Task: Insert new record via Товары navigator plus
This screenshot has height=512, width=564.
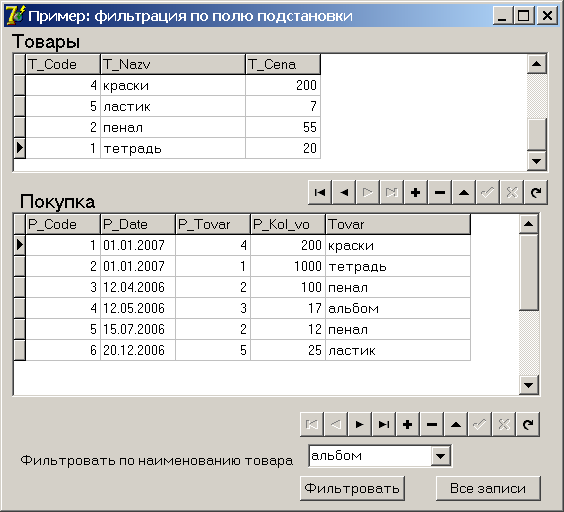Action: pos(415,193)
